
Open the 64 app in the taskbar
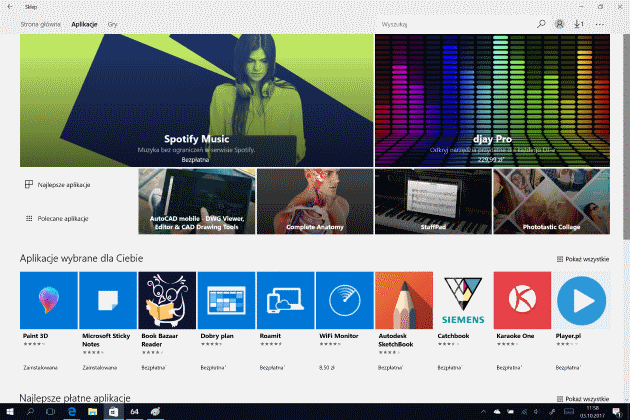click(x=134, y=412)
